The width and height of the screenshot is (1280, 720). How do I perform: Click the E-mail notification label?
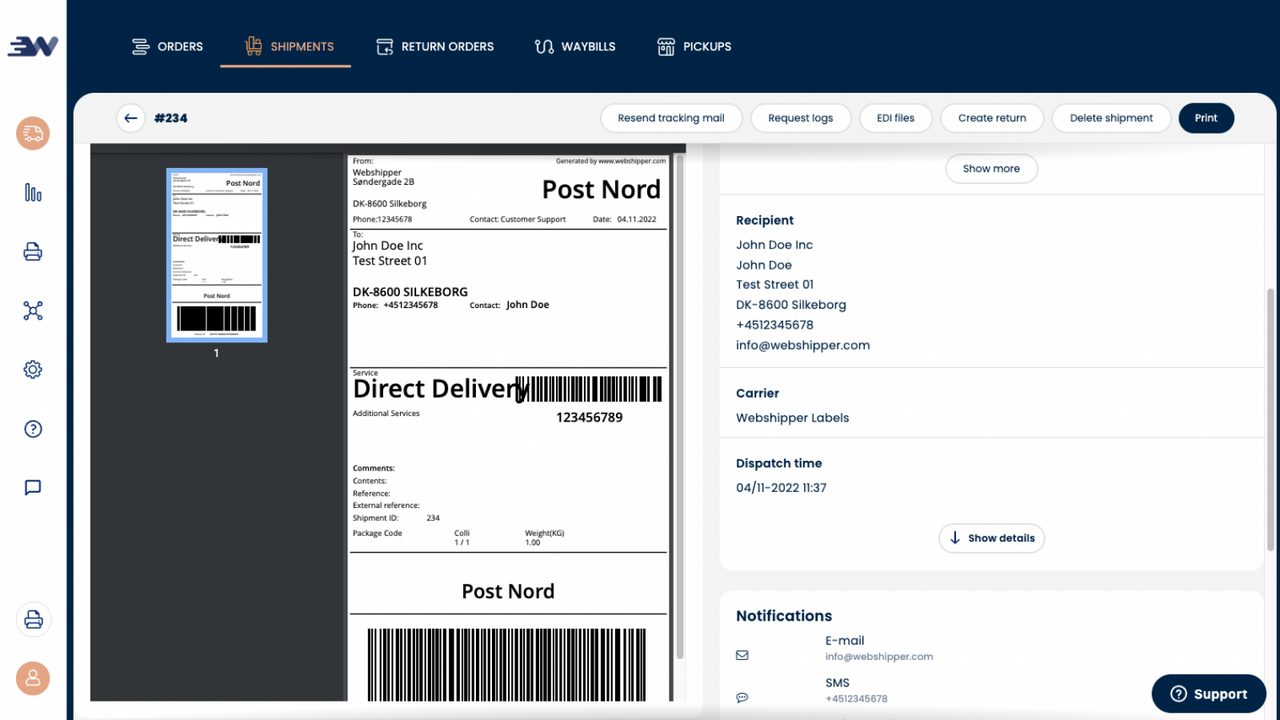point(845,641)
